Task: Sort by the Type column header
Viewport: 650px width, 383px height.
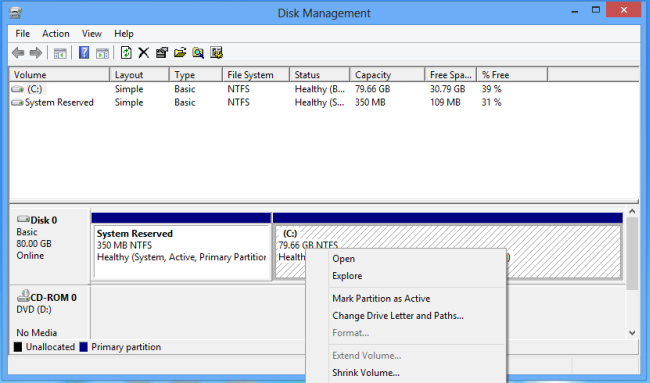Action: click(x=196, y=75)
